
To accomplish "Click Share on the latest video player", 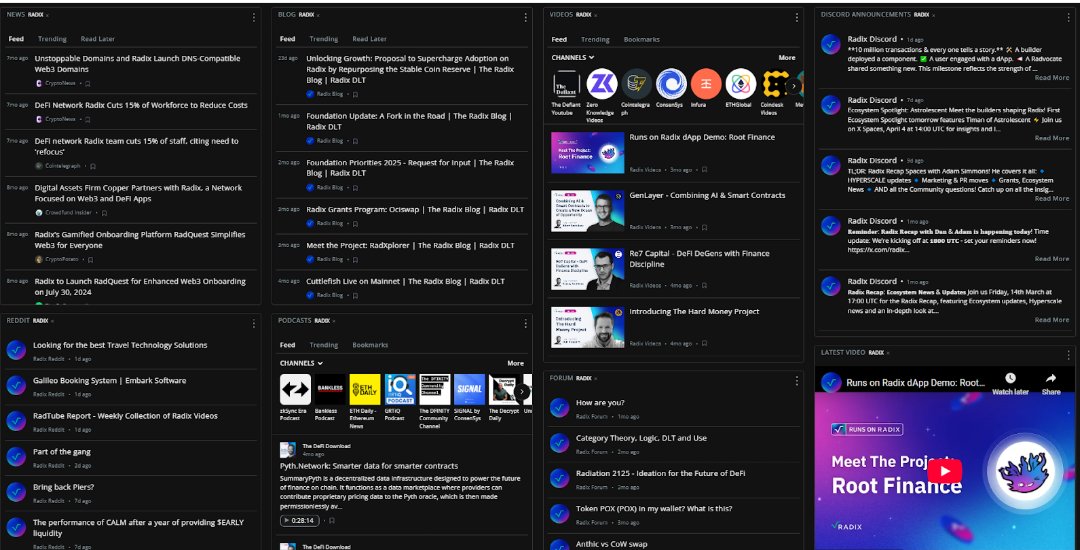I will [x=1051, y=383].
